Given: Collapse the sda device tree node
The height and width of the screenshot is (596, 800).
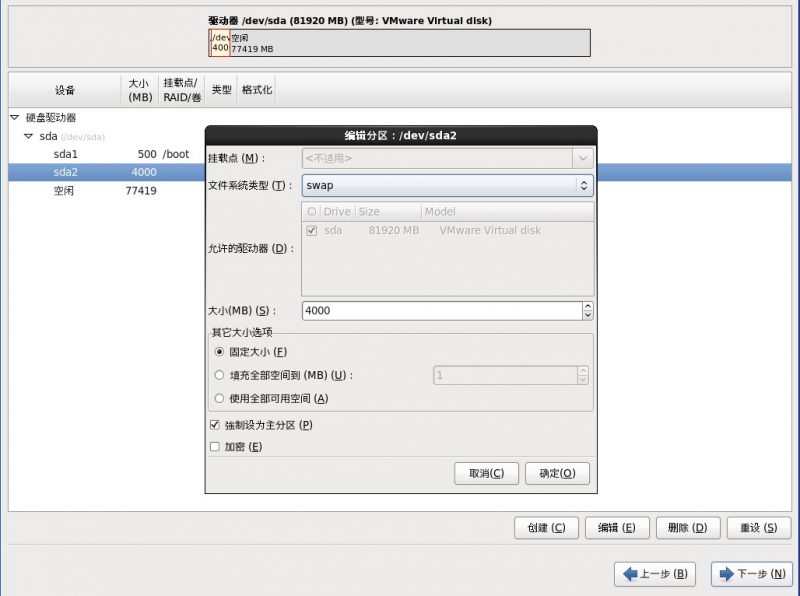Looking at the screenshot, I should click(29, 136).
